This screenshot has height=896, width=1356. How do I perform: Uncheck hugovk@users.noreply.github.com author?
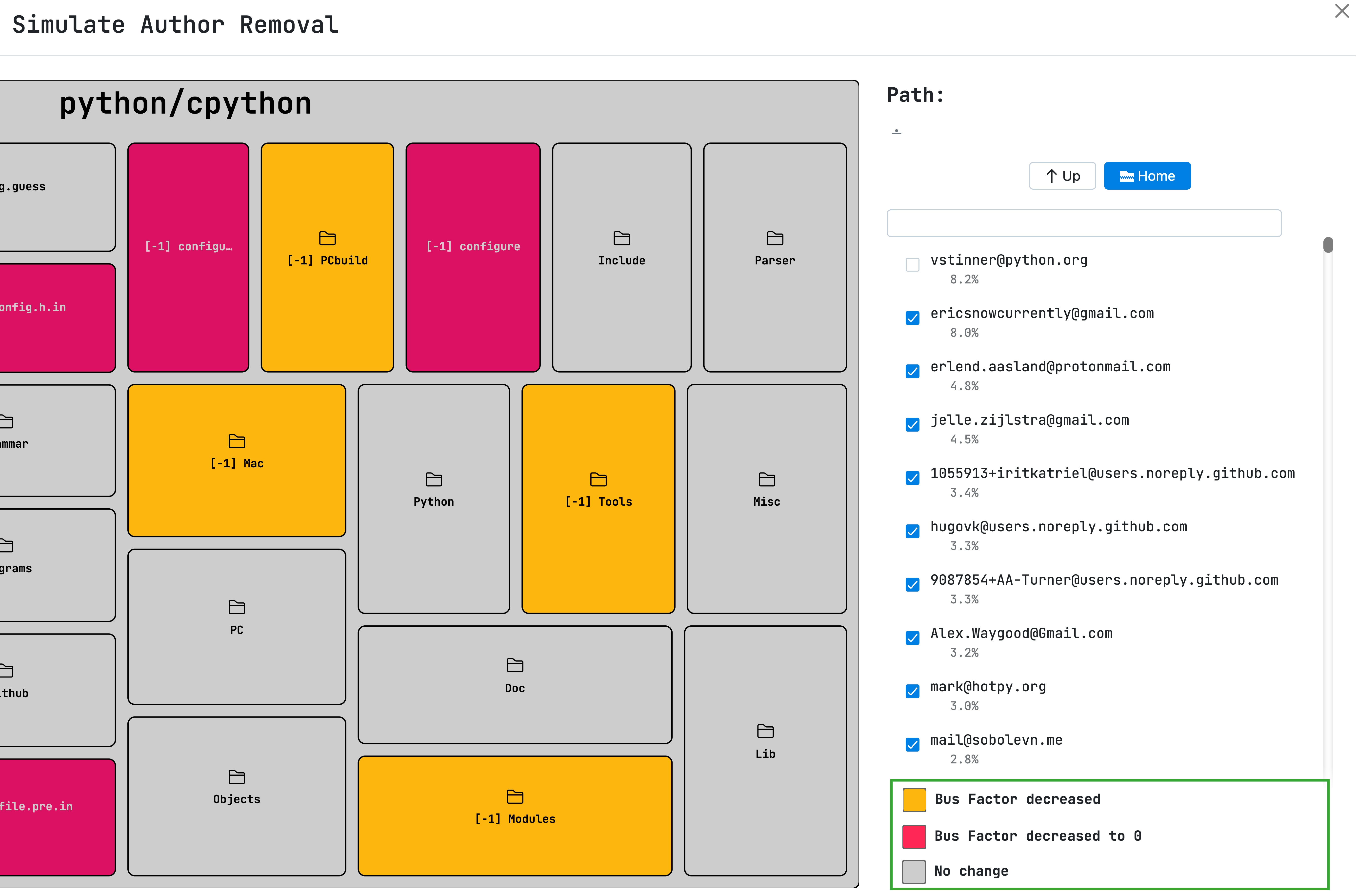[913, 531]
